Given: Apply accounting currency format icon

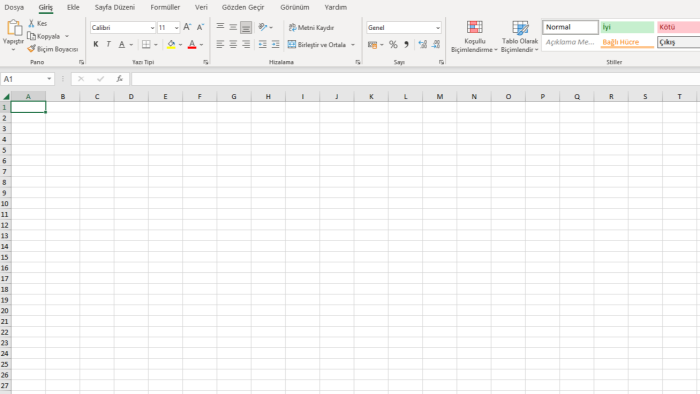Looking at the screenshot, I should 372,45.
